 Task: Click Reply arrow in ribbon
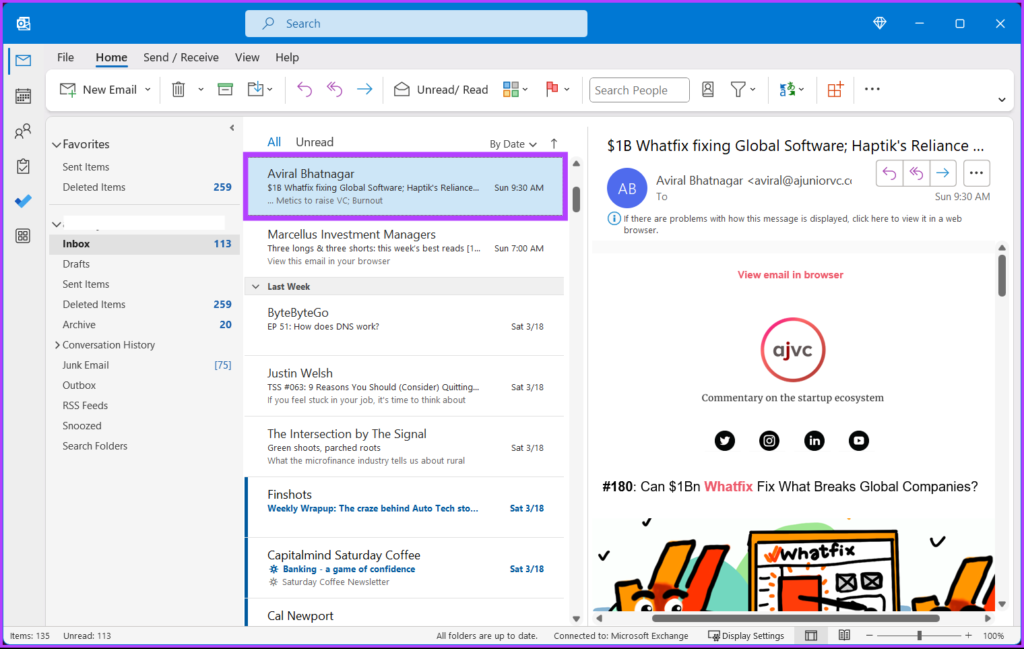coord(304,89)
